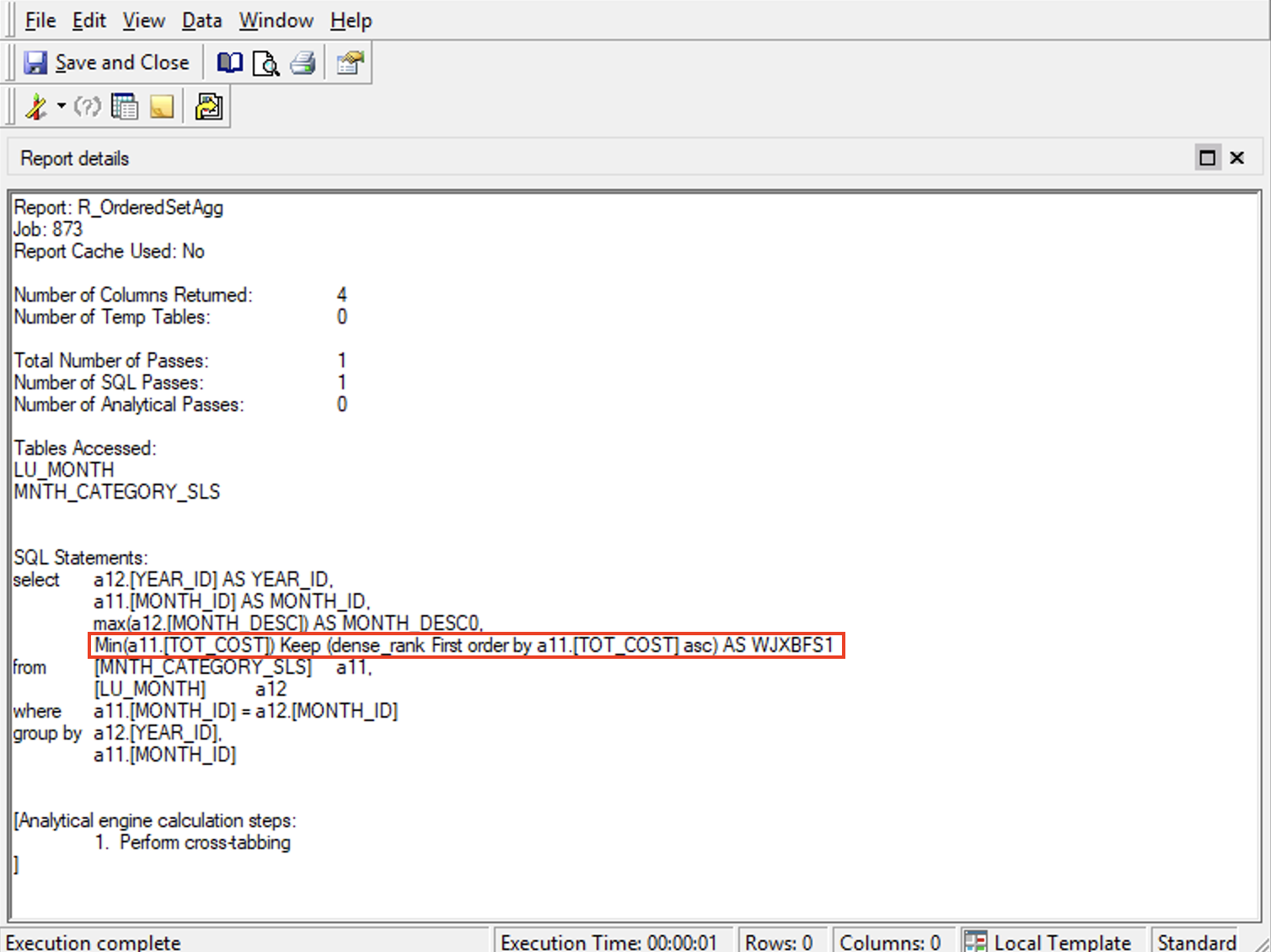Click the yellow note annotation icon
The width and height of the screenshot is (1271, 952).
(x=162, y=106)
